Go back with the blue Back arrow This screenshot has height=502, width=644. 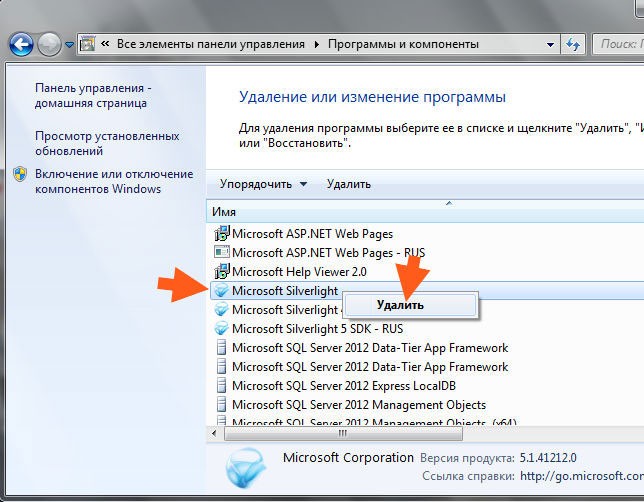(x=21, y=44)
